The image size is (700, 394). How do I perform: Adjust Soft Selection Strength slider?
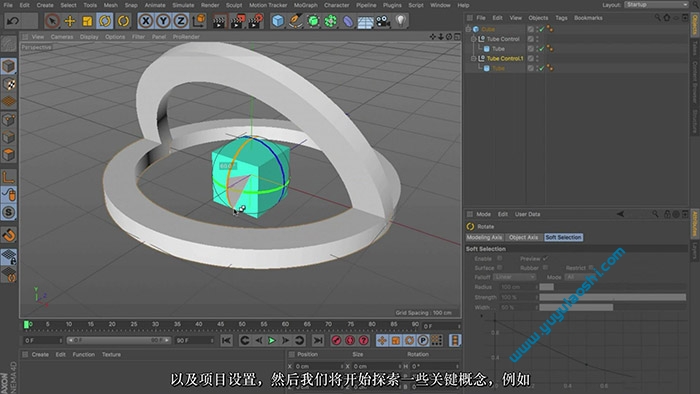(x=612, y=297)
